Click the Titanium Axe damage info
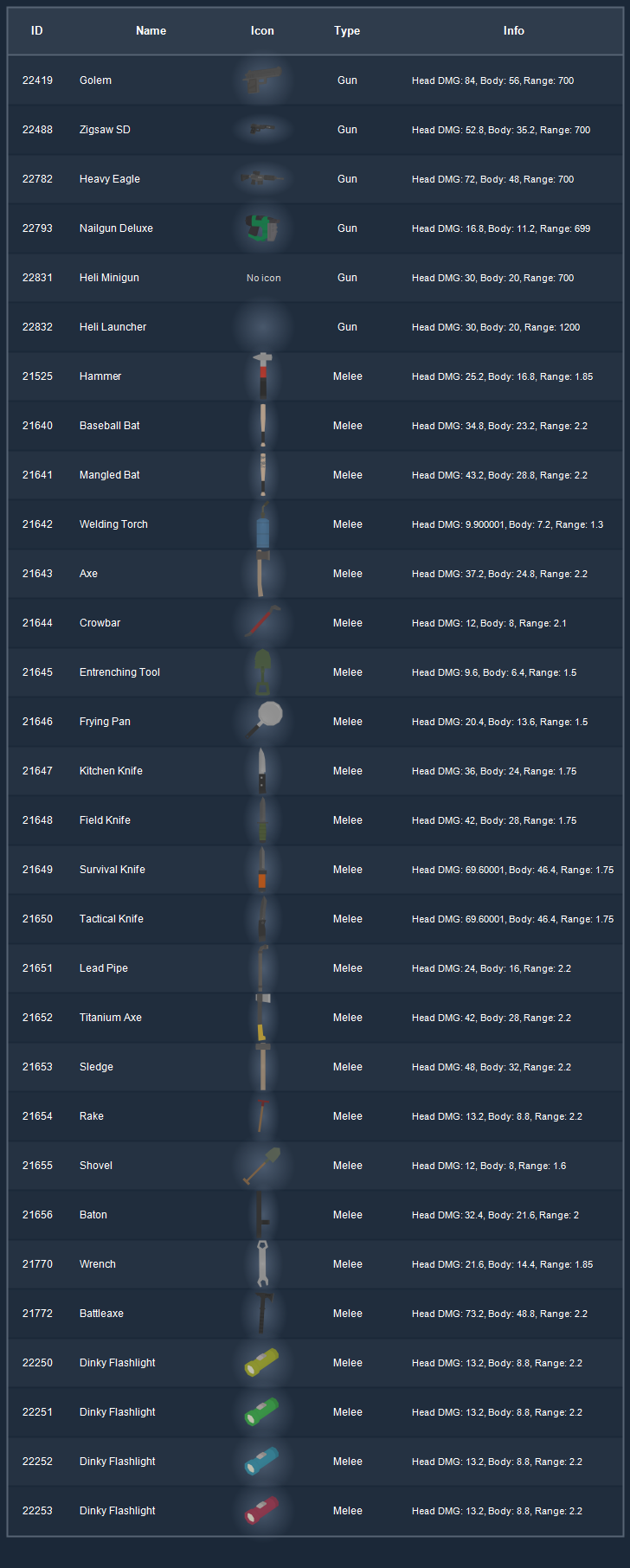Image resolution: width=630 pixels, height=1568 pixels. click(x=492, y=1018)
